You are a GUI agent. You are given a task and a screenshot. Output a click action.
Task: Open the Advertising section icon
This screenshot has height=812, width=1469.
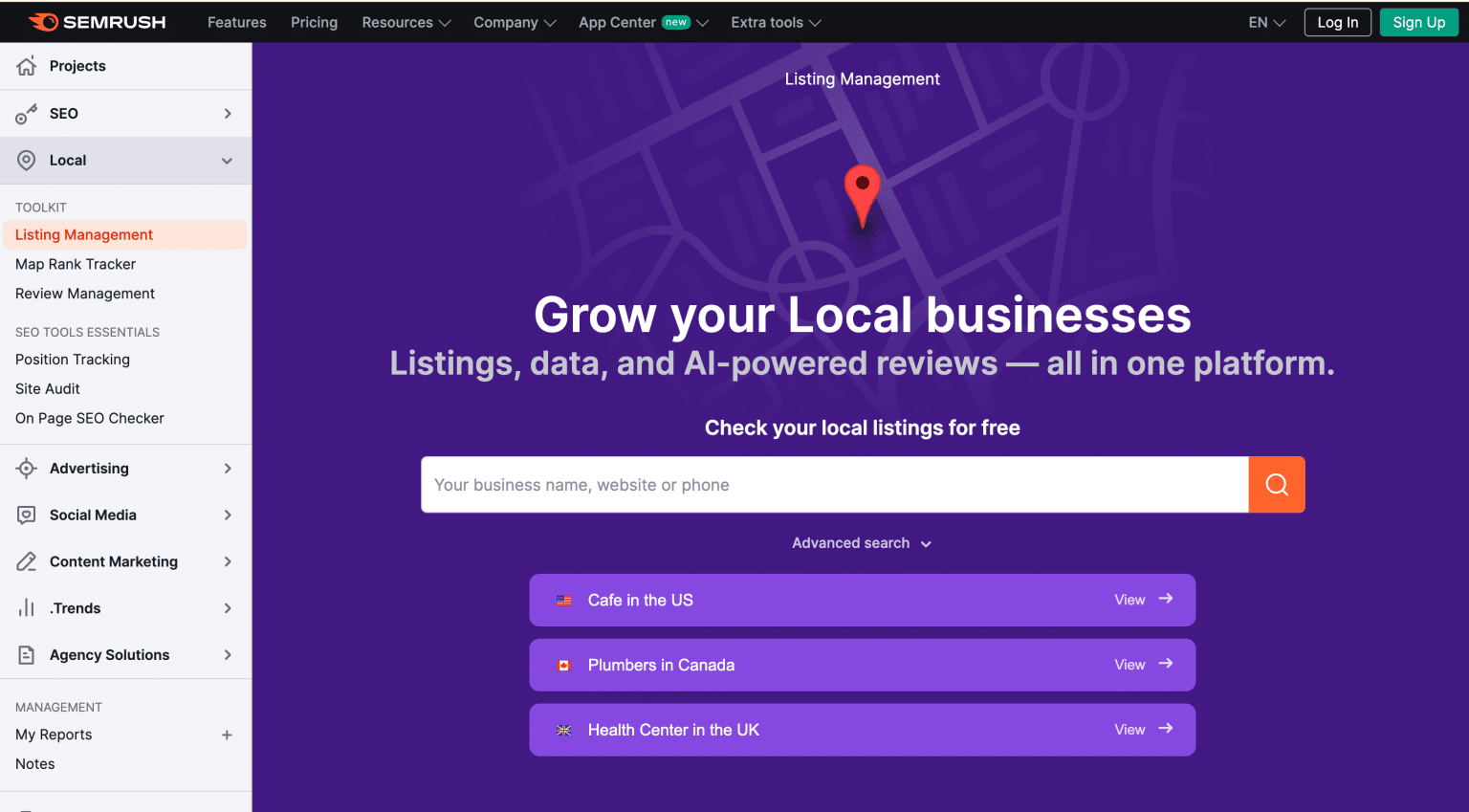click(x=26, y=468)
